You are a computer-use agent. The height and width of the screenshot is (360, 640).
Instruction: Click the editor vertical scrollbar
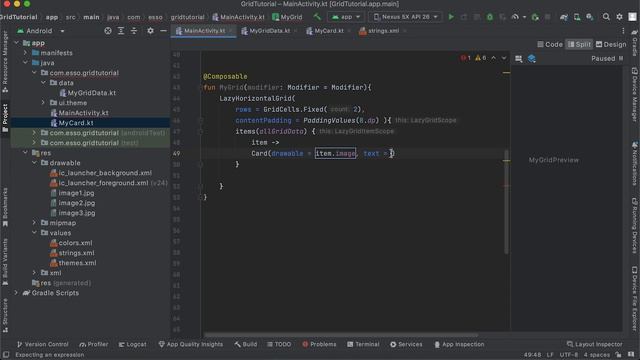coord(506,202)
